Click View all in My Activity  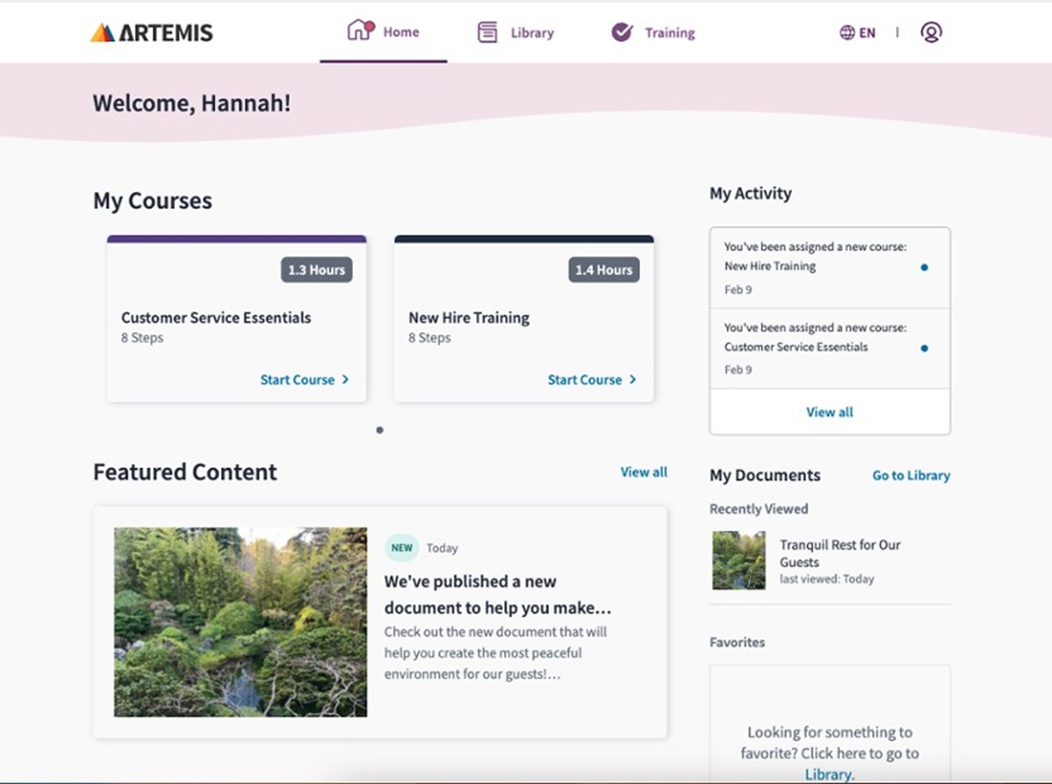[x=829, y=412]
